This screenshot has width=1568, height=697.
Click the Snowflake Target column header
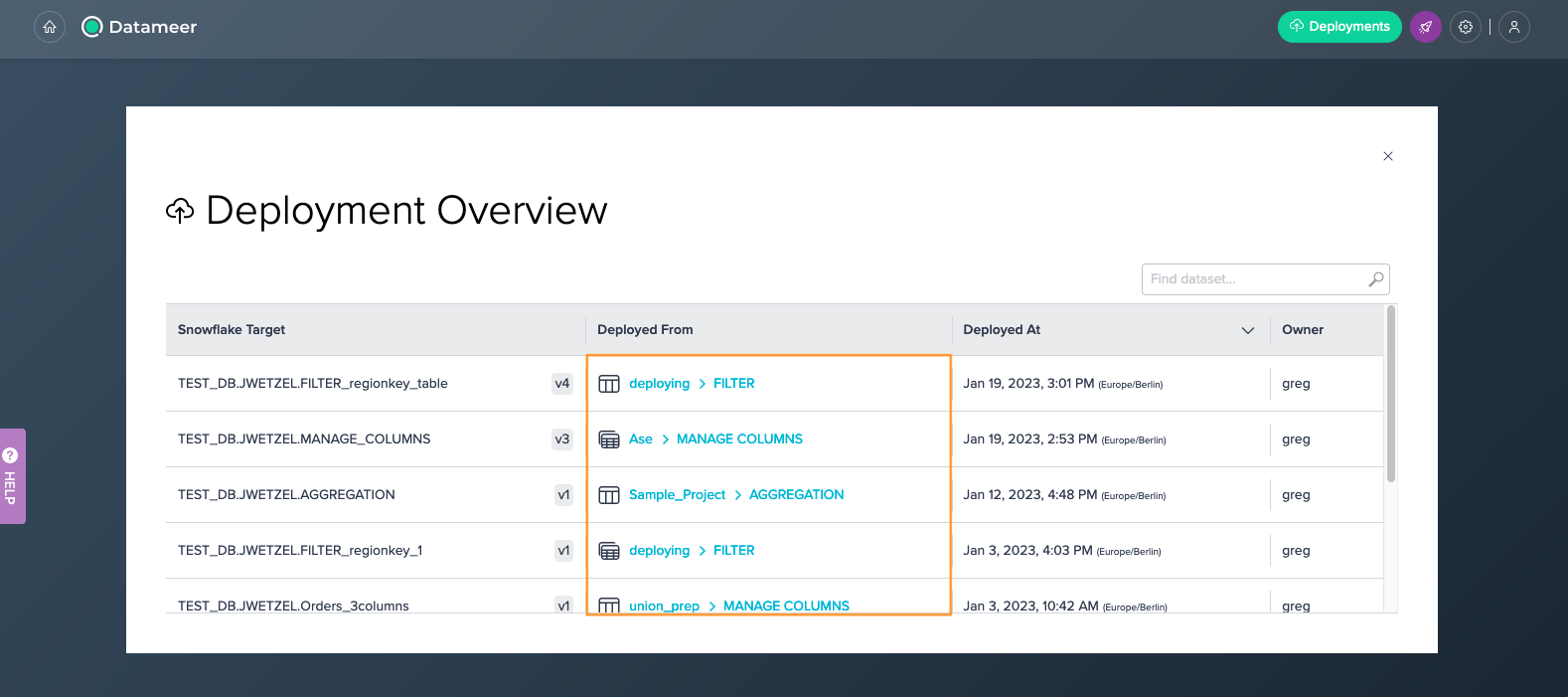232,330
